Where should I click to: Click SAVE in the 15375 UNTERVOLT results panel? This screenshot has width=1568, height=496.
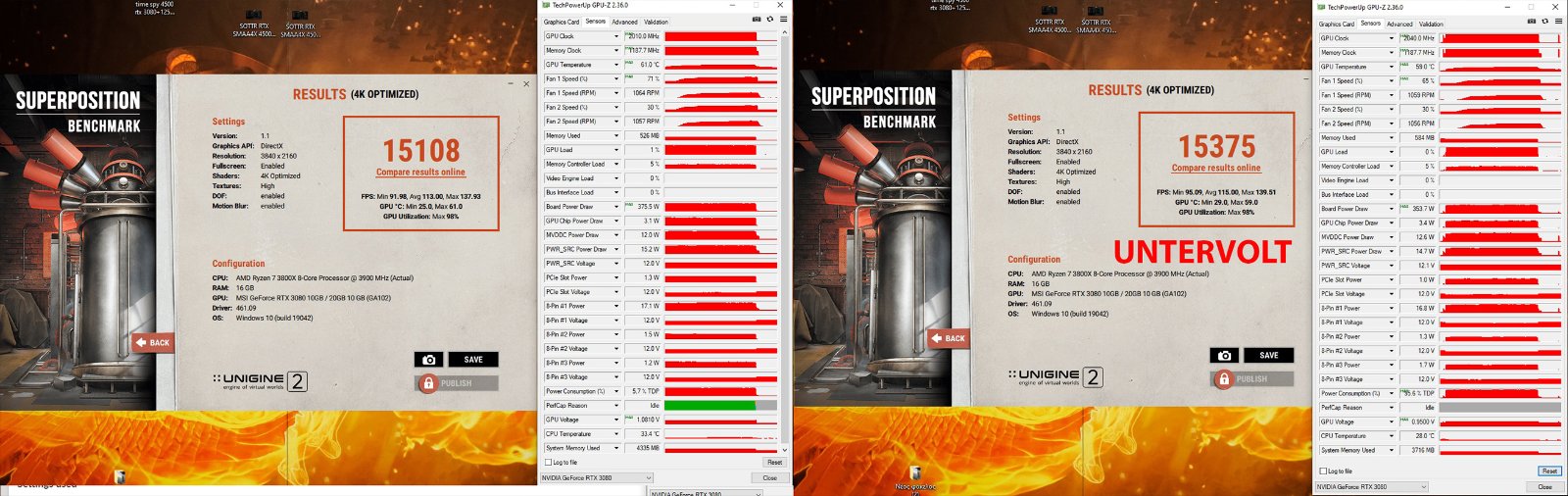(1269, 355)
